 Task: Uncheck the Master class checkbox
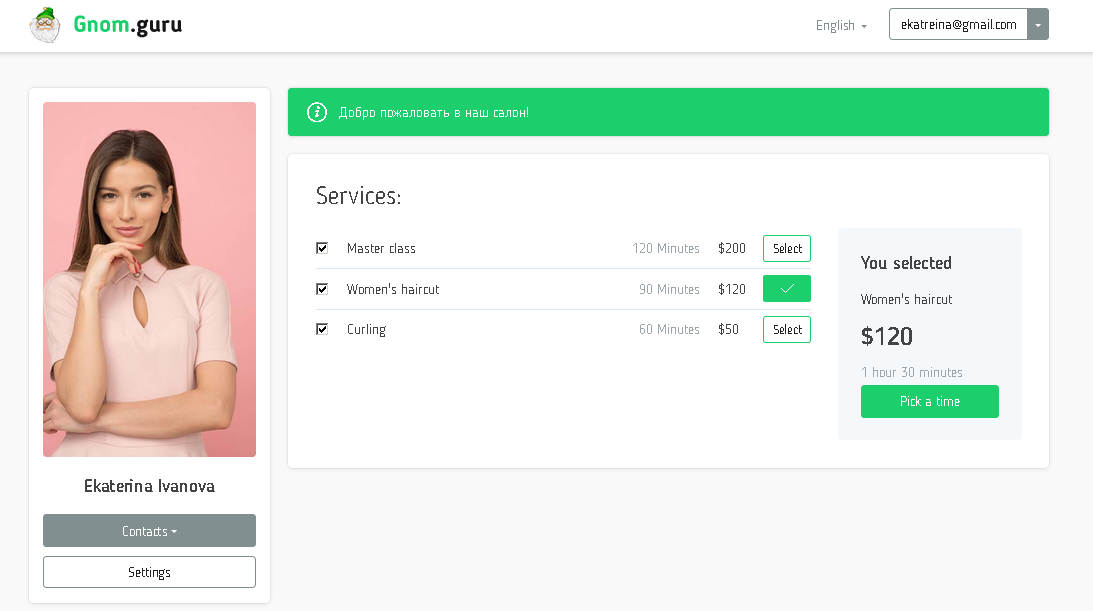click(322, 248)
